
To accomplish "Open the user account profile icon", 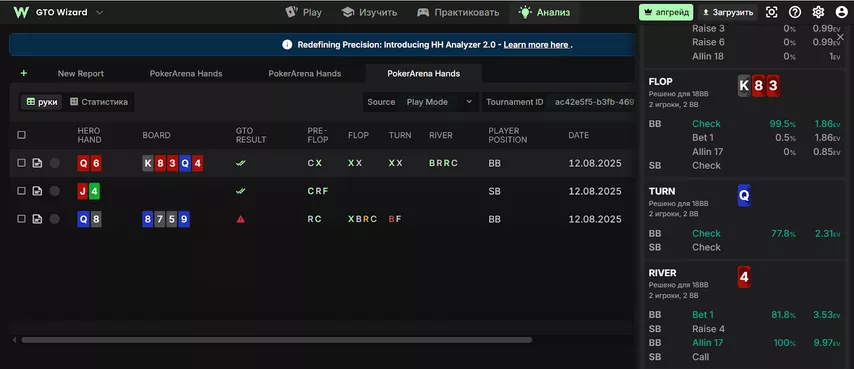I will [x=841, y=12].
